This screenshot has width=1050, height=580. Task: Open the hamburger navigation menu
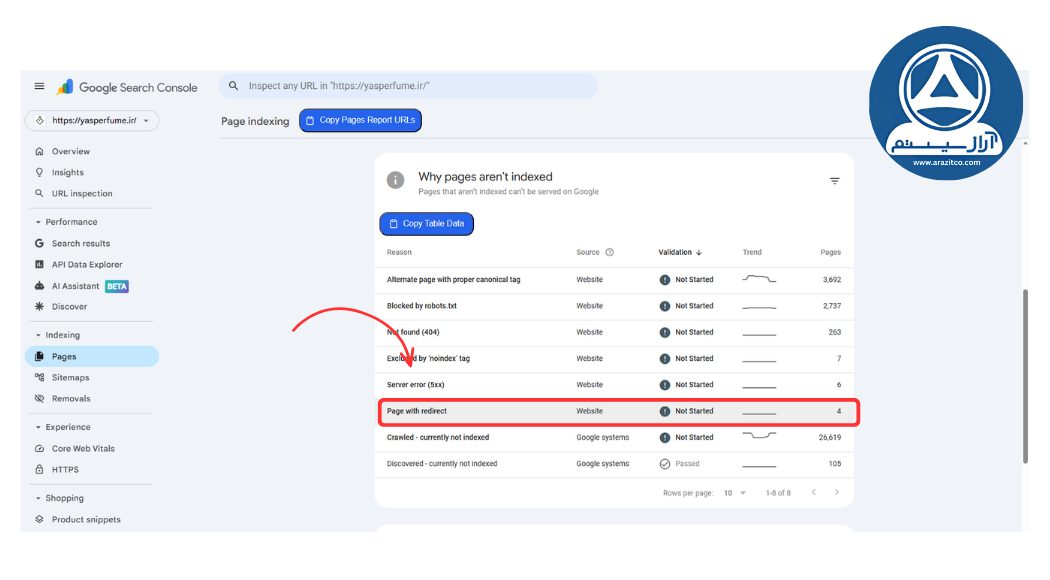pyautogui.click(x=40, y=86)
